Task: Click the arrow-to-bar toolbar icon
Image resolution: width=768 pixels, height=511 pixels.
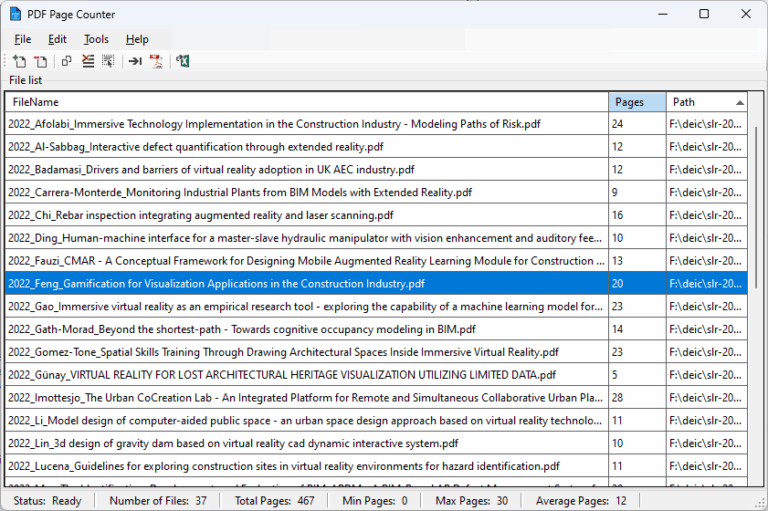Action: [135, 61]
